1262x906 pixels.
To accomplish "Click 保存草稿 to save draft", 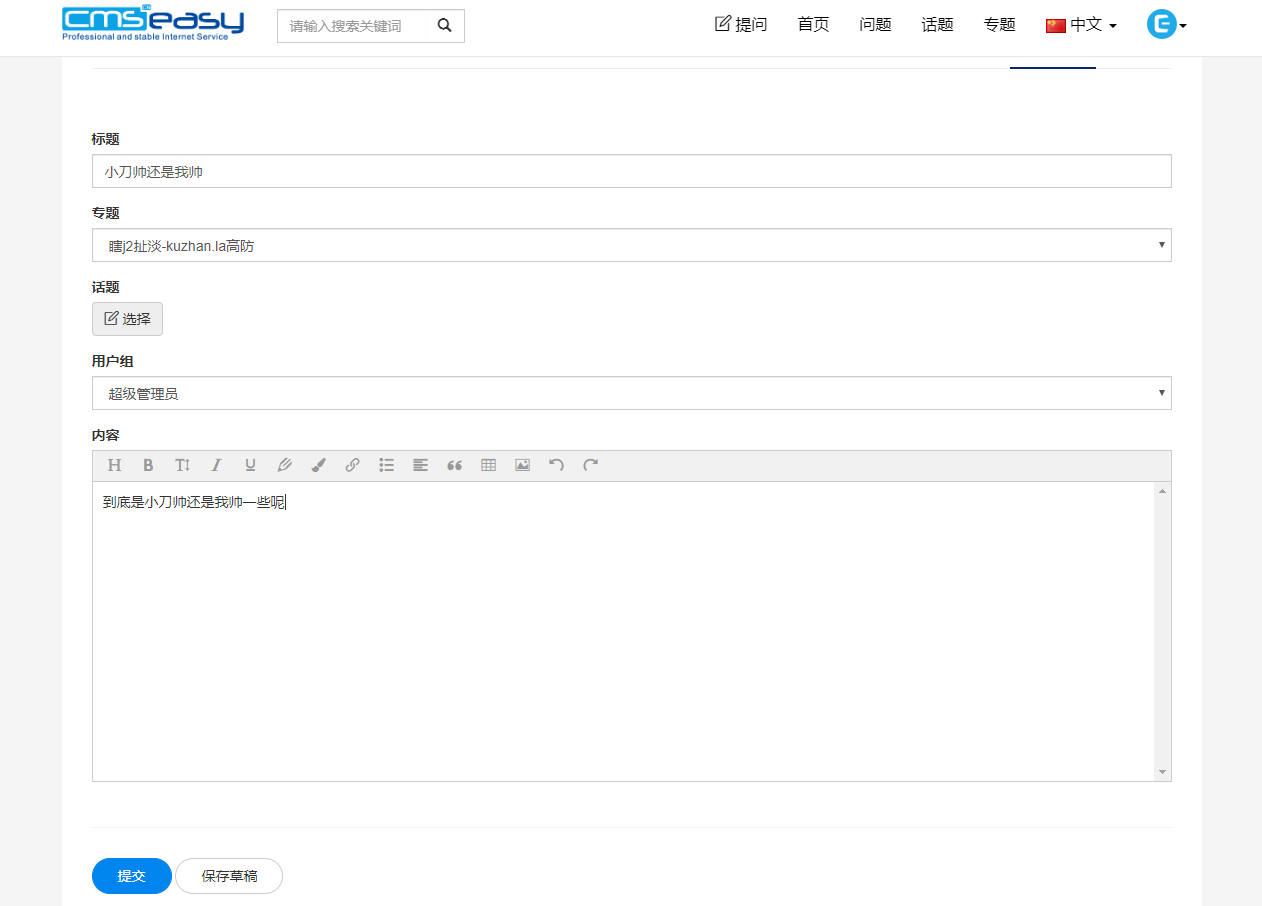I will (229, 876).
